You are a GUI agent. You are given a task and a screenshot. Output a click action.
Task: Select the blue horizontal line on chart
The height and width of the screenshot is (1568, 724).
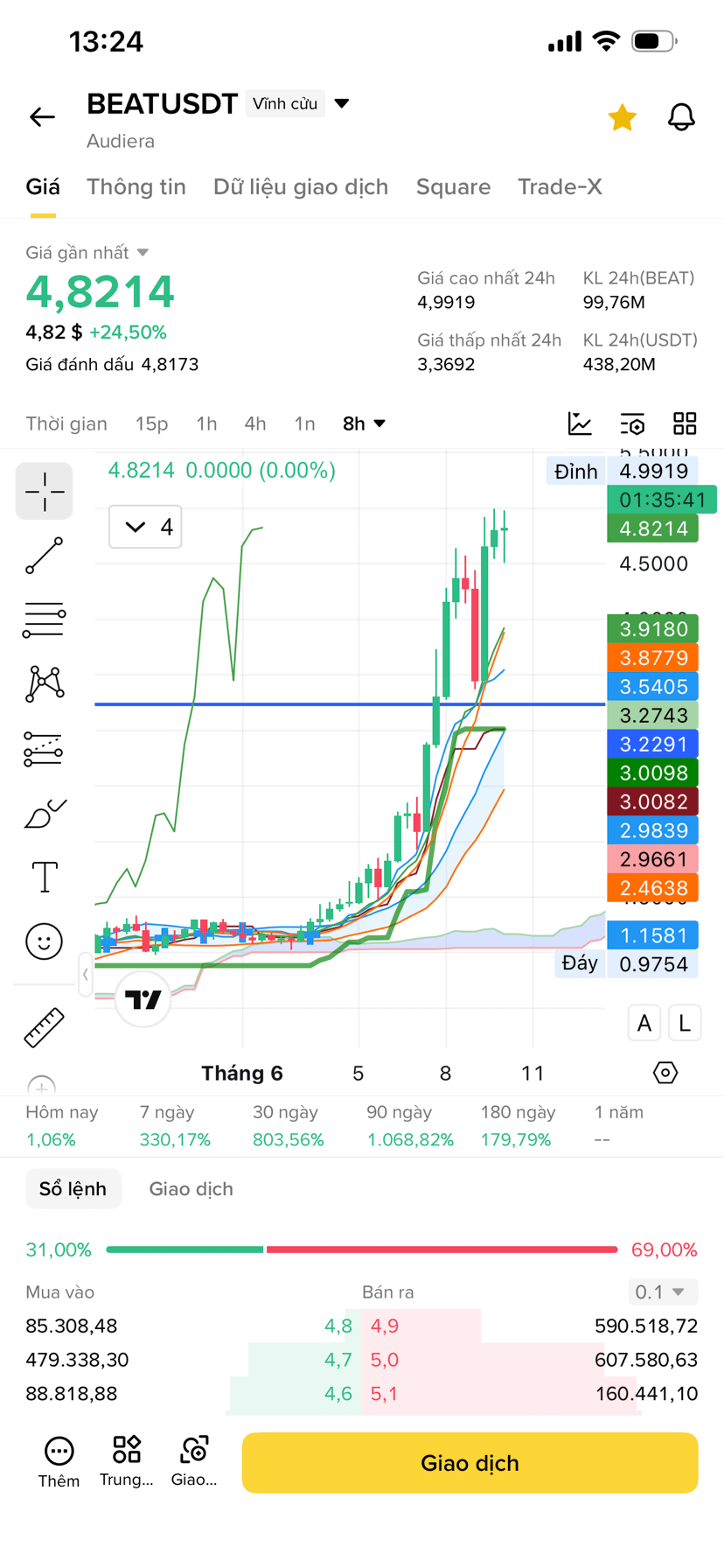click(350, 703)
